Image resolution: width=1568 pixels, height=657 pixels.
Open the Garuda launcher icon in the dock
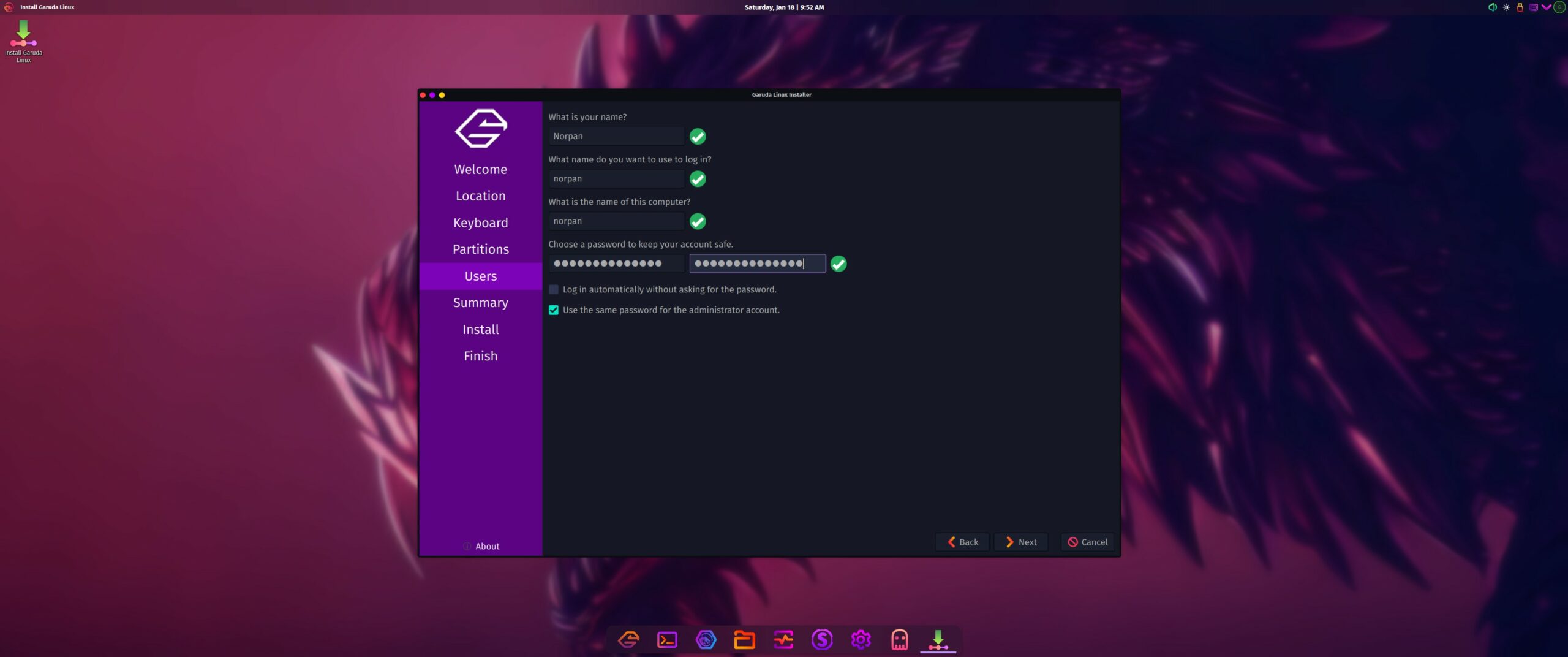point(628,640)
